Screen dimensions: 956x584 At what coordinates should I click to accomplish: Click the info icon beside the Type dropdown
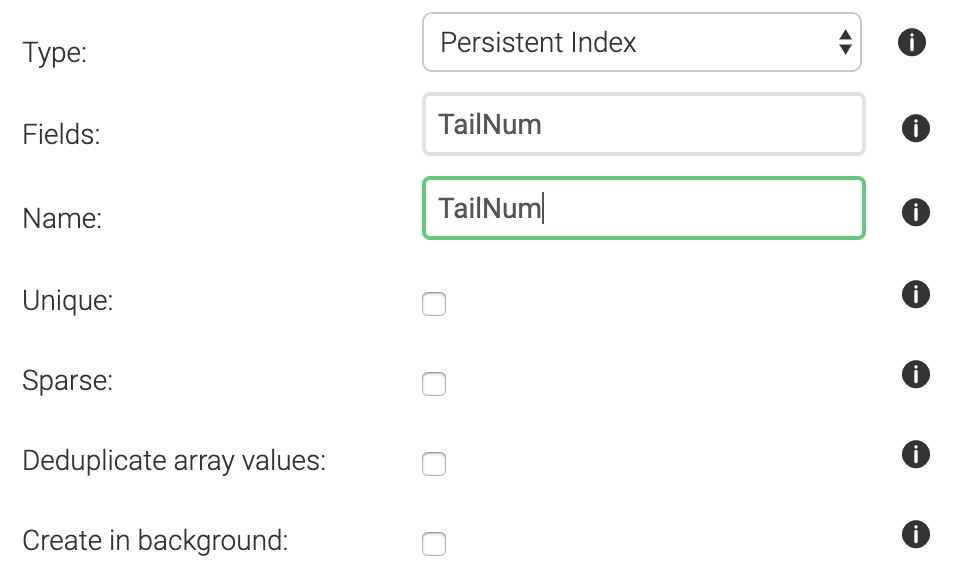(x=911, y=43)
